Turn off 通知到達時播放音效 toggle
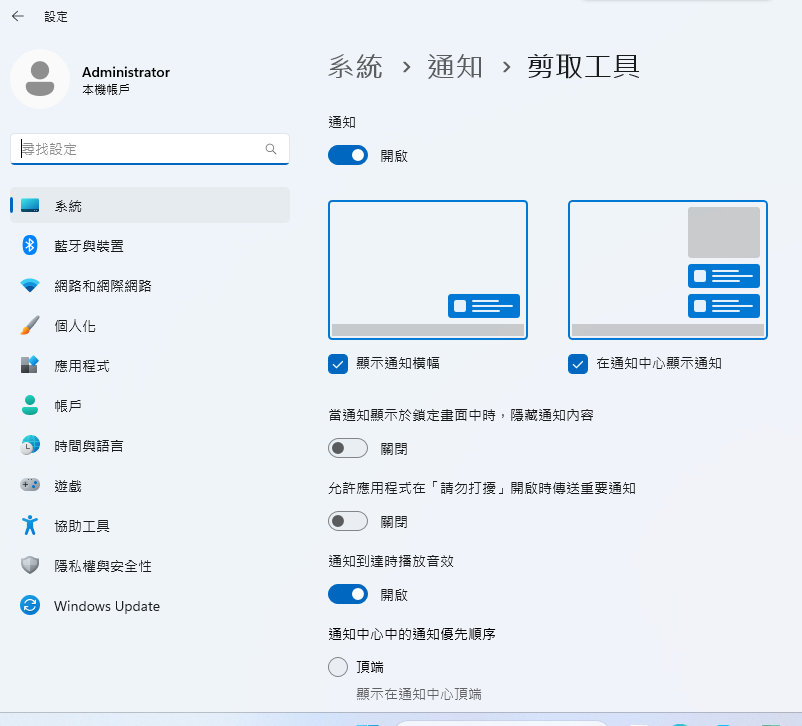 348,595
